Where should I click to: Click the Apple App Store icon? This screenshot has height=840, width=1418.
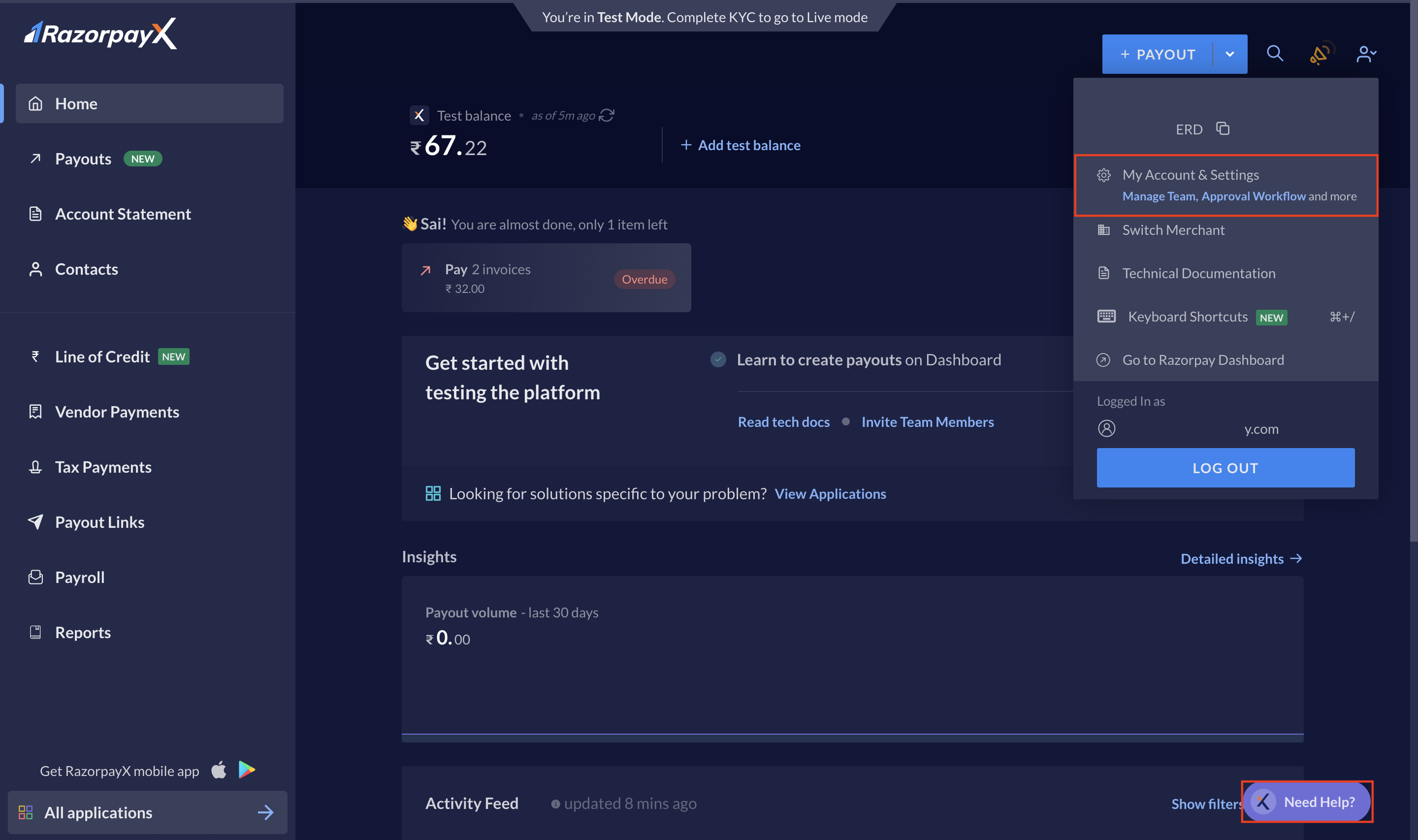[x=219, y=770]
